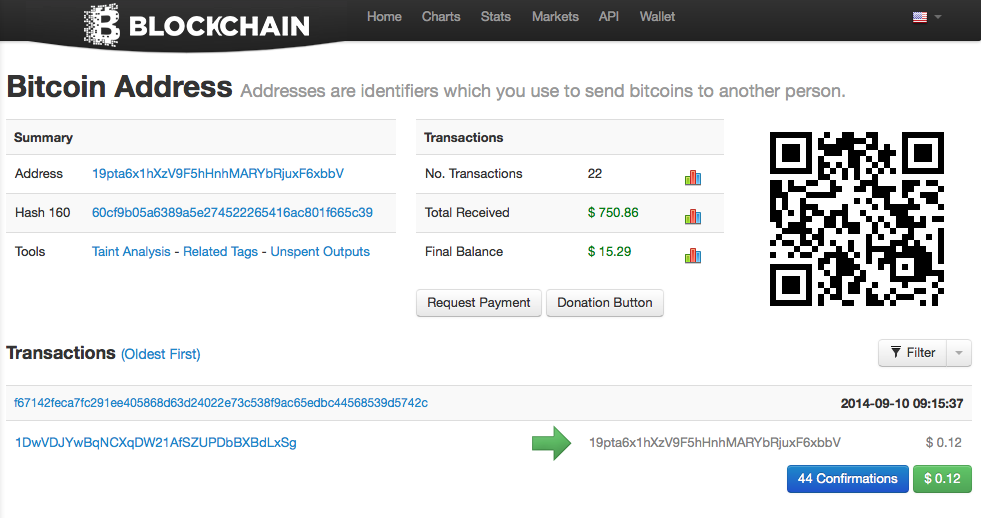Click the green transaction arrow
This screenshot has height=518, width=981.
(x=551, y=443)
